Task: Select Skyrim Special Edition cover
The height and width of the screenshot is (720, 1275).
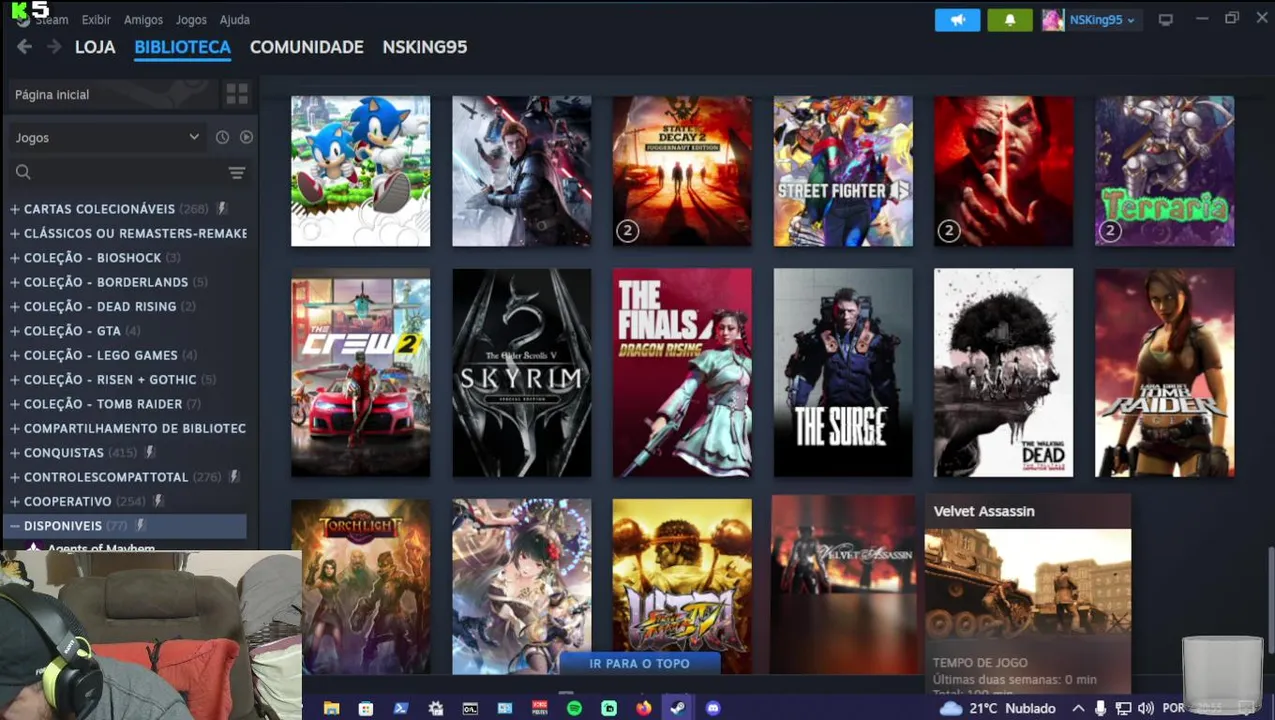Action: coord(522,372)
